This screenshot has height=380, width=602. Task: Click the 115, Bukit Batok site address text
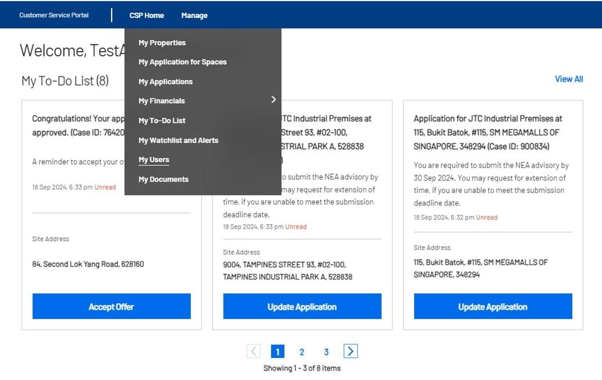(481, 268)
